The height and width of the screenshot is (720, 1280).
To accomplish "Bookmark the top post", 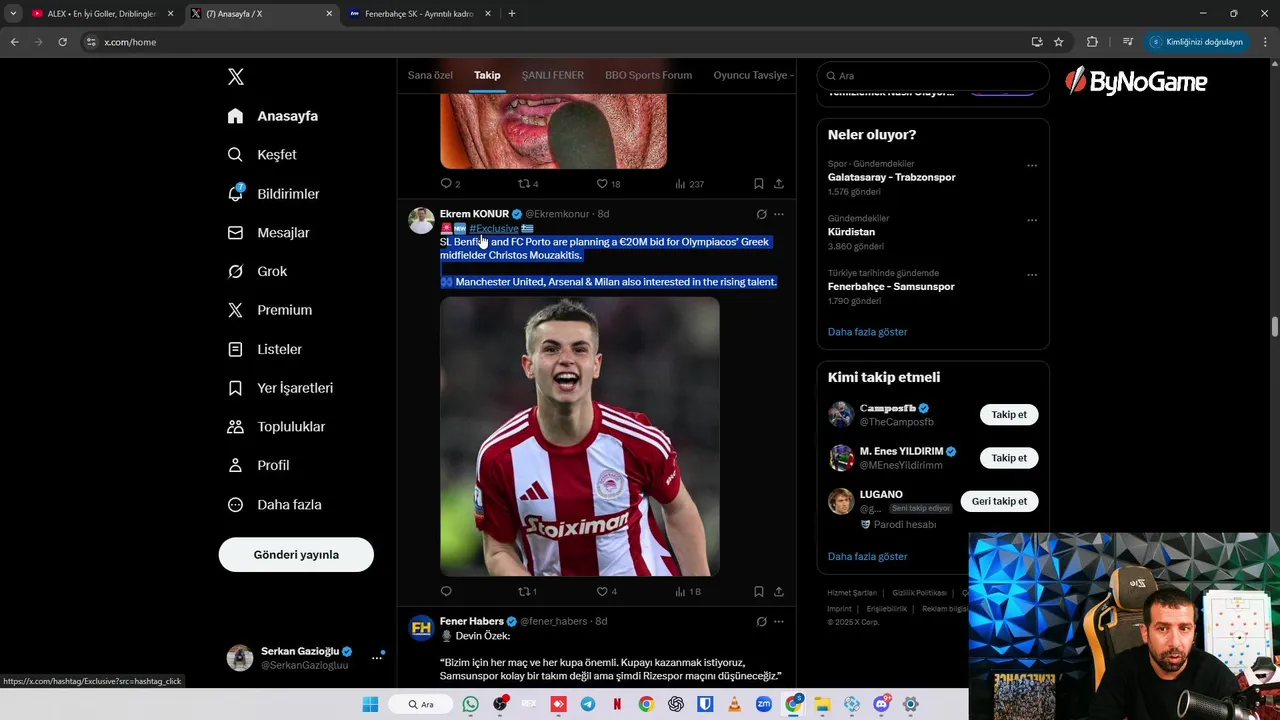I will click(759, 184).
